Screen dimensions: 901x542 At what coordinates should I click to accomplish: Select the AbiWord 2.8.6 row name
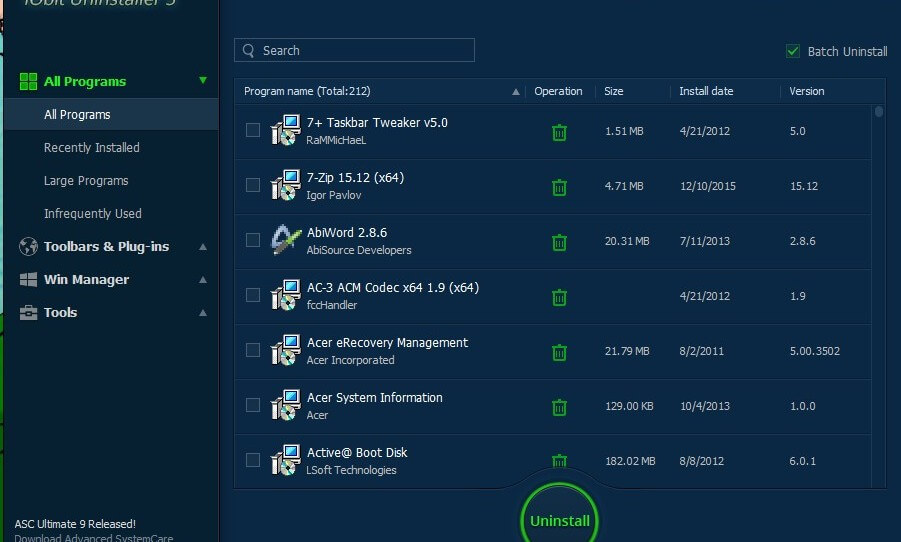(x=346, y=233)
